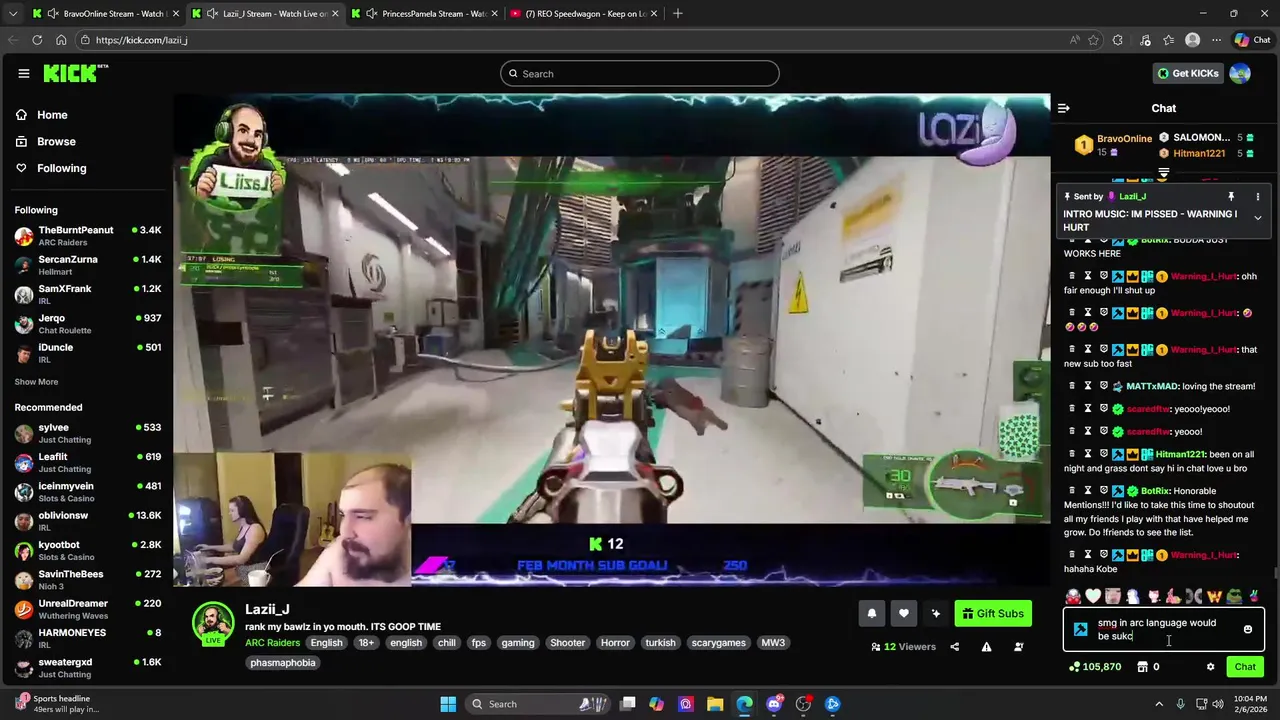Screen dimensions: 1280x720
Task: Click the chat message input box
Action: [1164, 630]
